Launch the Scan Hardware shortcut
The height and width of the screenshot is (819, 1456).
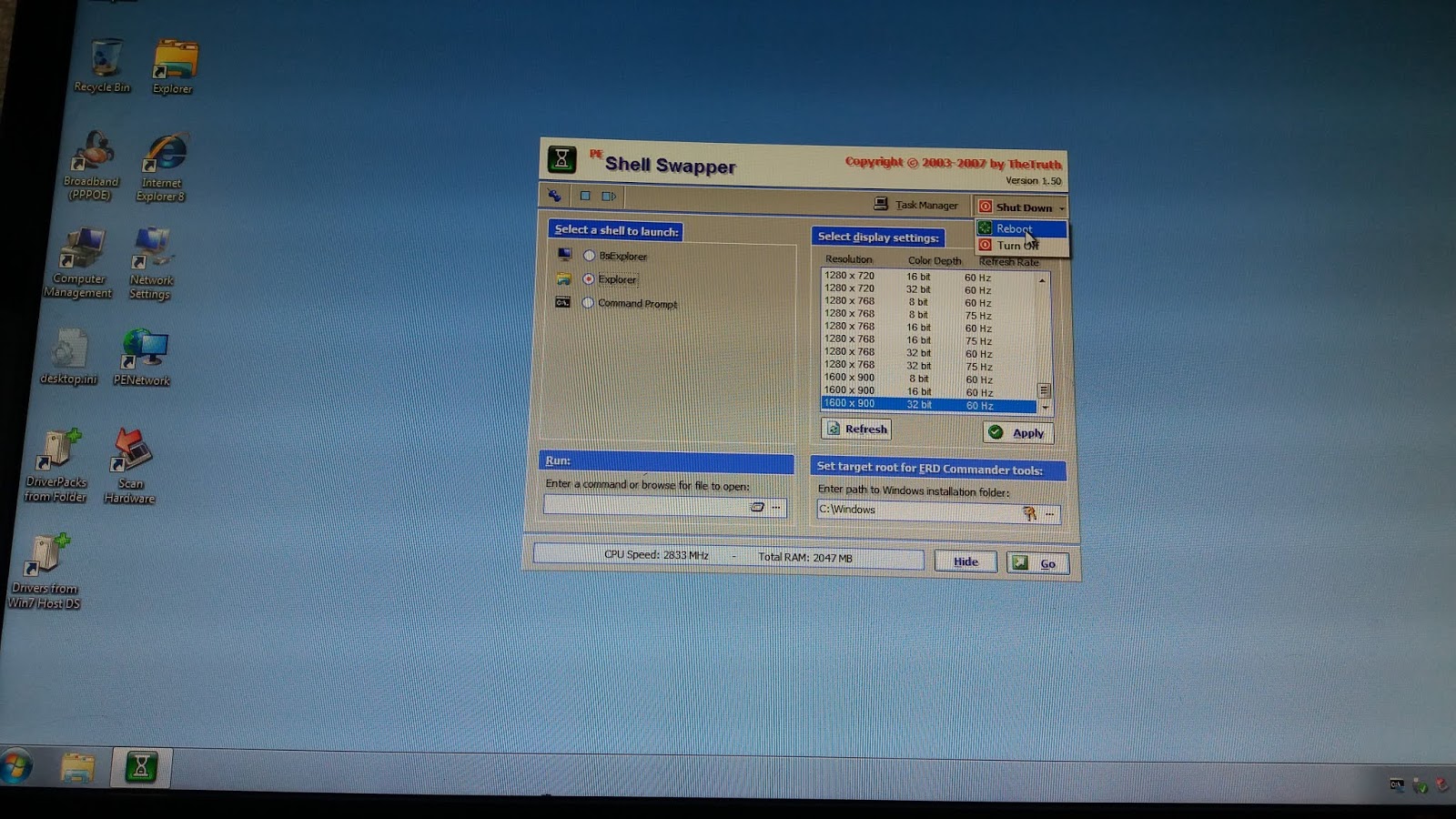click(130, 467)
